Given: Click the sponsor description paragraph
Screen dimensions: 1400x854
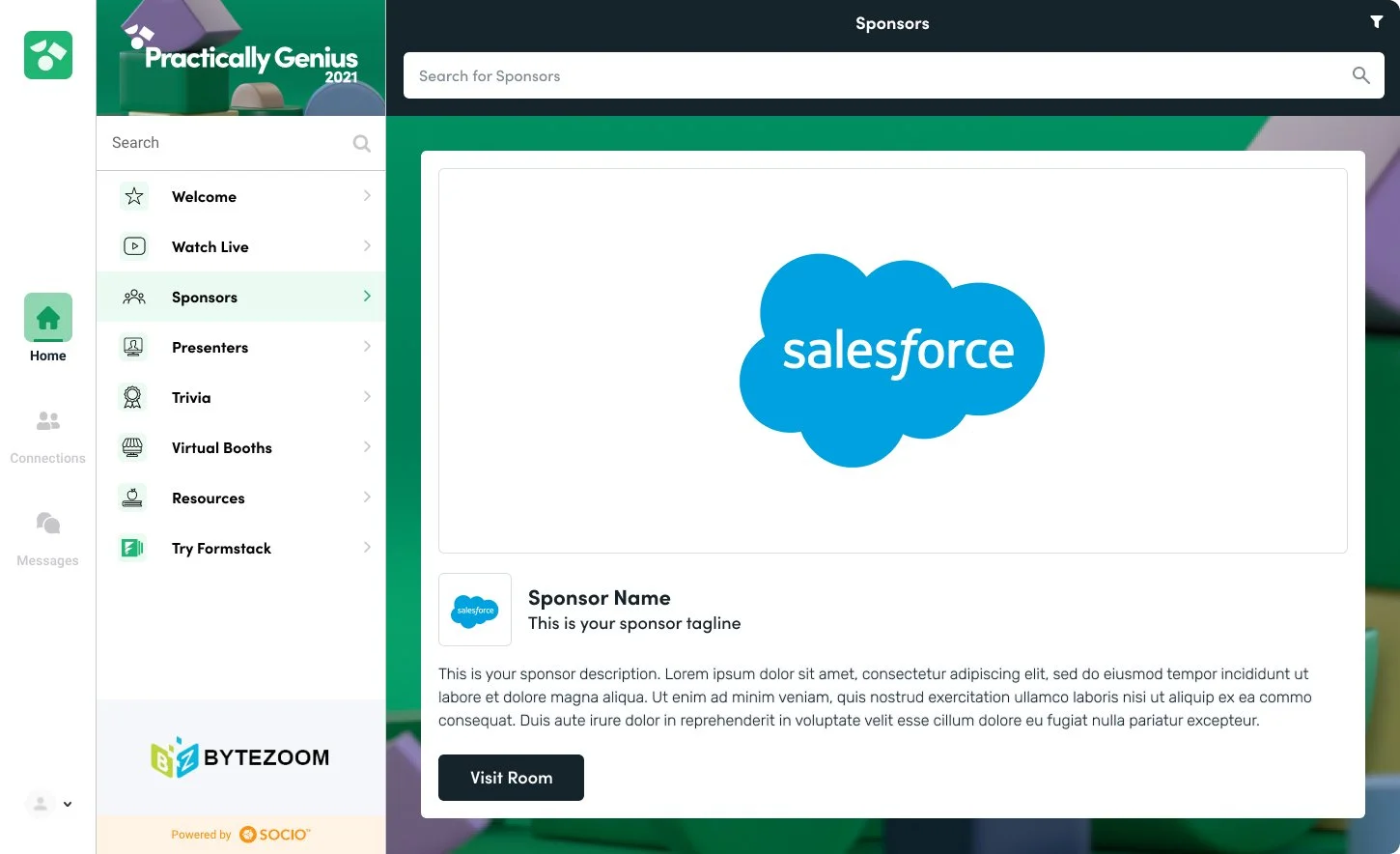Looking at the screenshot, I should point(875,697).
